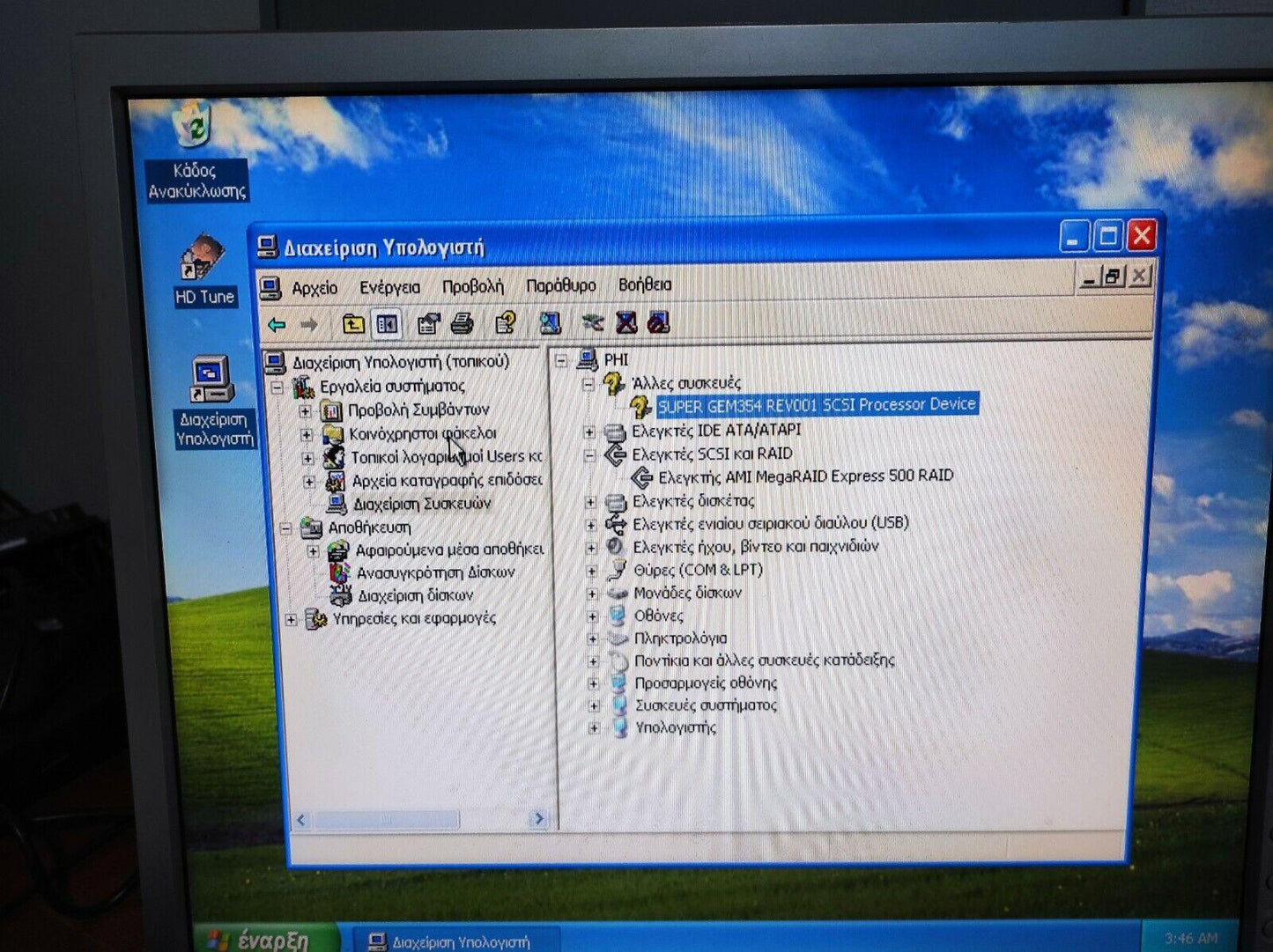Click the Disable device toolbar icon
1273x952 pixels.
click(658, 323)
